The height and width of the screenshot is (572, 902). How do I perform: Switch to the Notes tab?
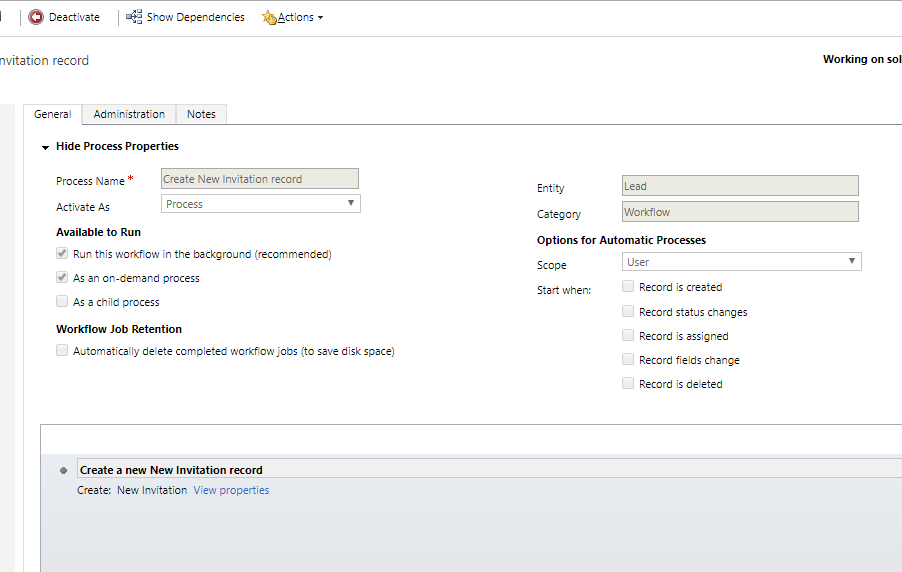201,114
